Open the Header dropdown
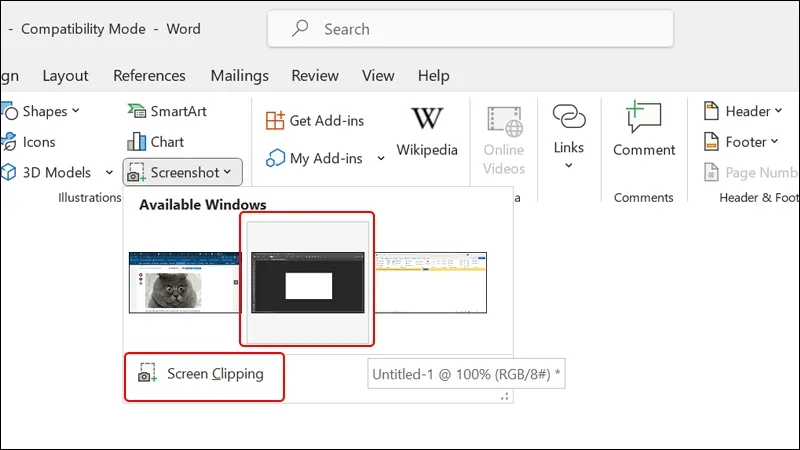This screenshot has height=450, width=800. 743,111
